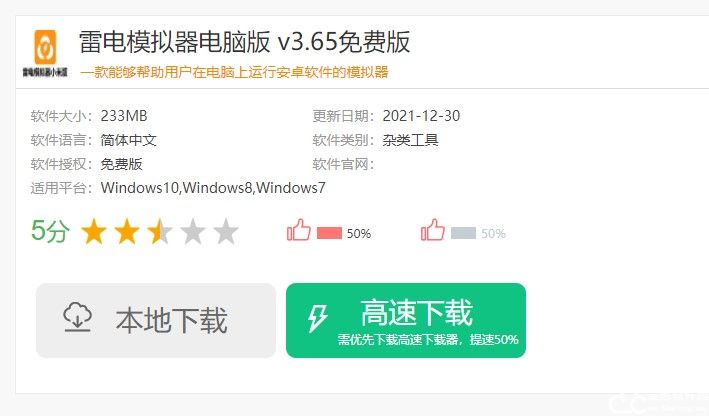Click the orange LDPlayer app logo icon

click(x=45, y=47)
